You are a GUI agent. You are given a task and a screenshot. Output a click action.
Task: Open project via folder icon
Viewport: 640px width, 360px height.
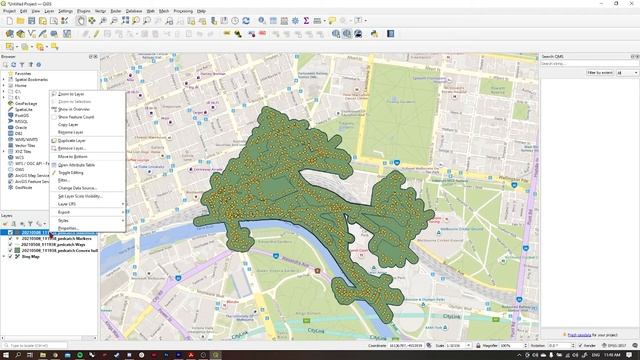click(20, 21)
